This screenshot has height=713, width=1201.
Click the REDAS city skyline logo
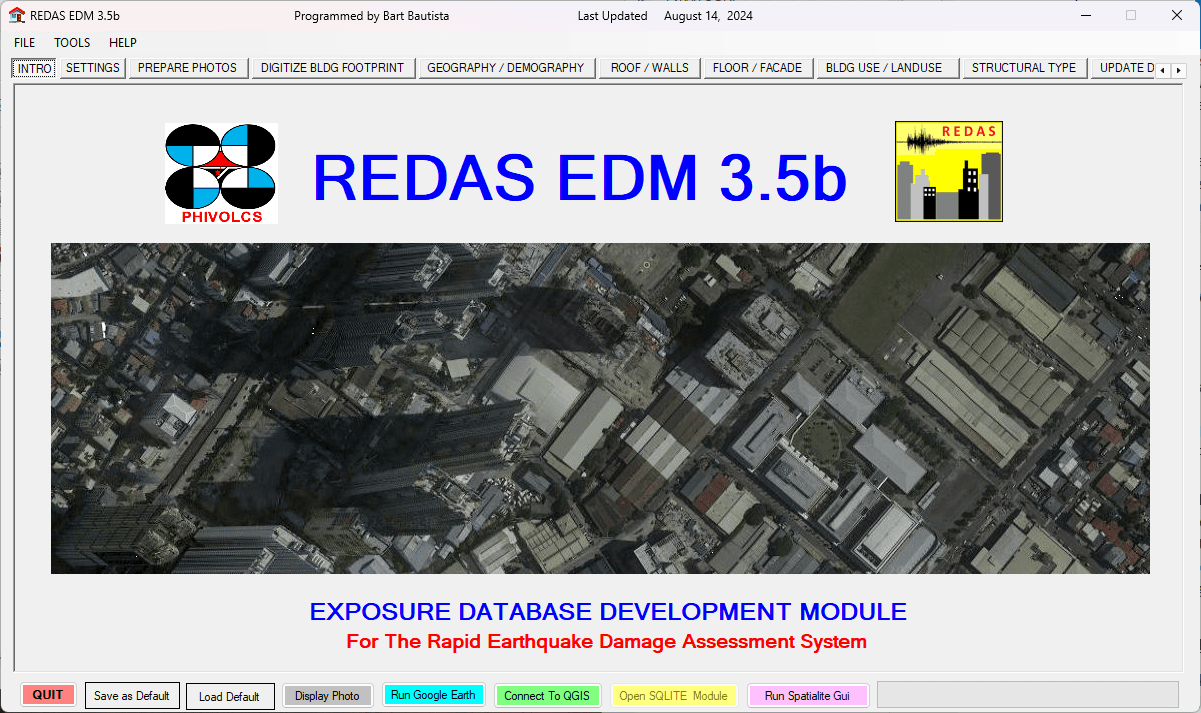click(x=948, y=171)
